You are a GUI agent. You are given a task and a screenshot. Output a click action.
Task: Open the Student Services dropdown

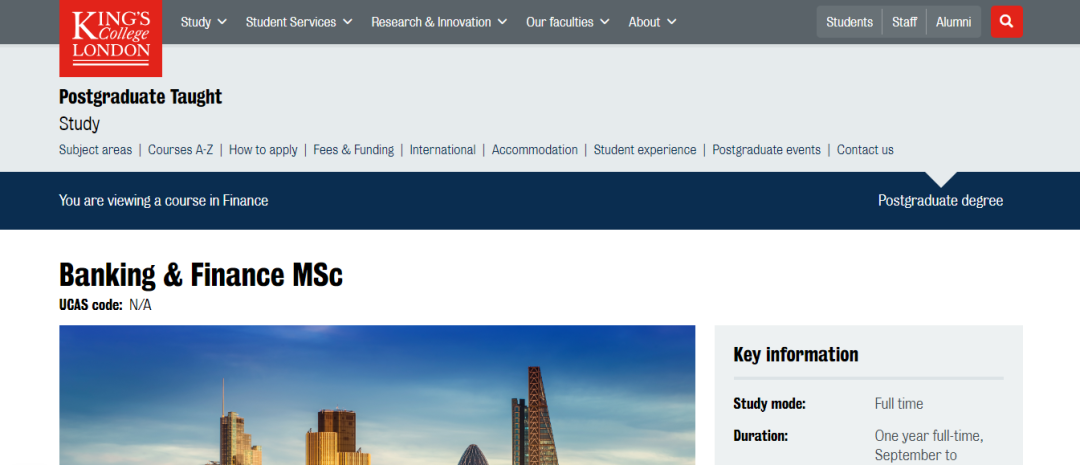[x=298, y=22]
